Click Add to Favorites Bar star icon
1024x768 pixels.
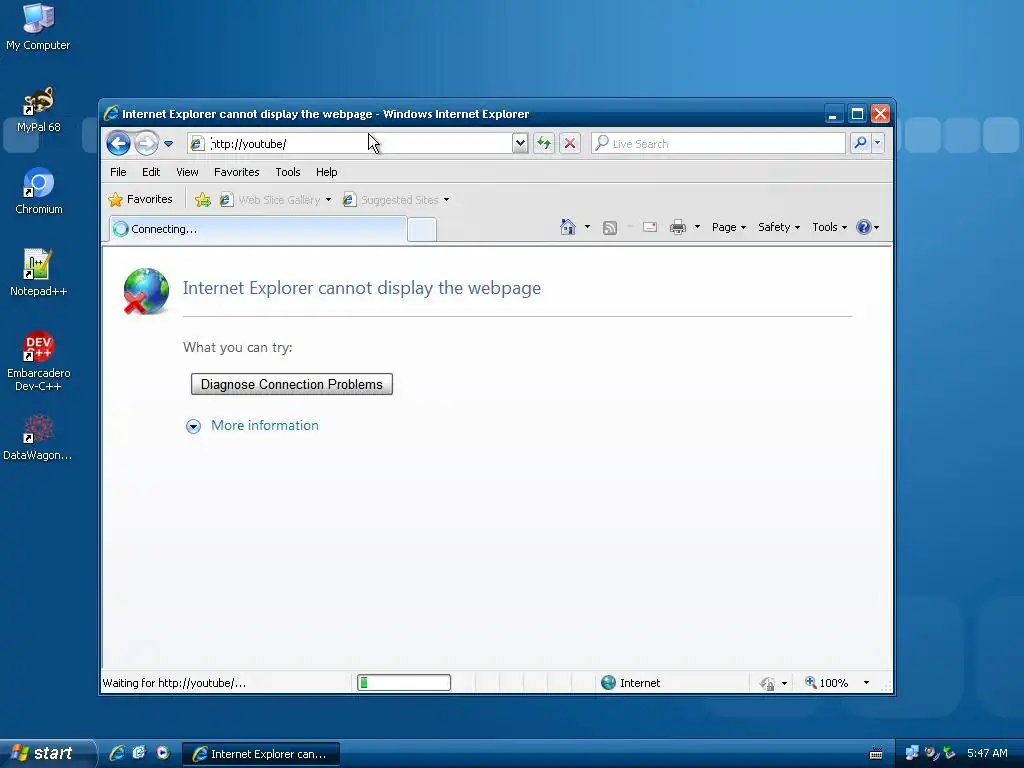(x=203, y=200)
